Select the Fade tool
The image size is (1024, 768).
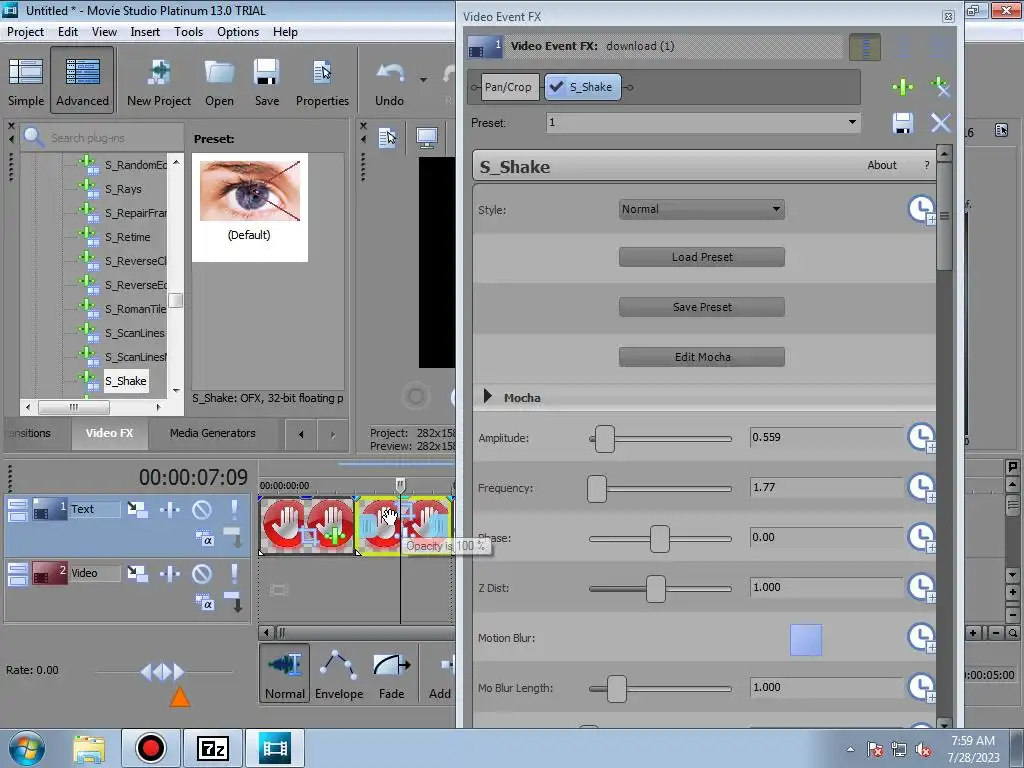coord(392,673)
